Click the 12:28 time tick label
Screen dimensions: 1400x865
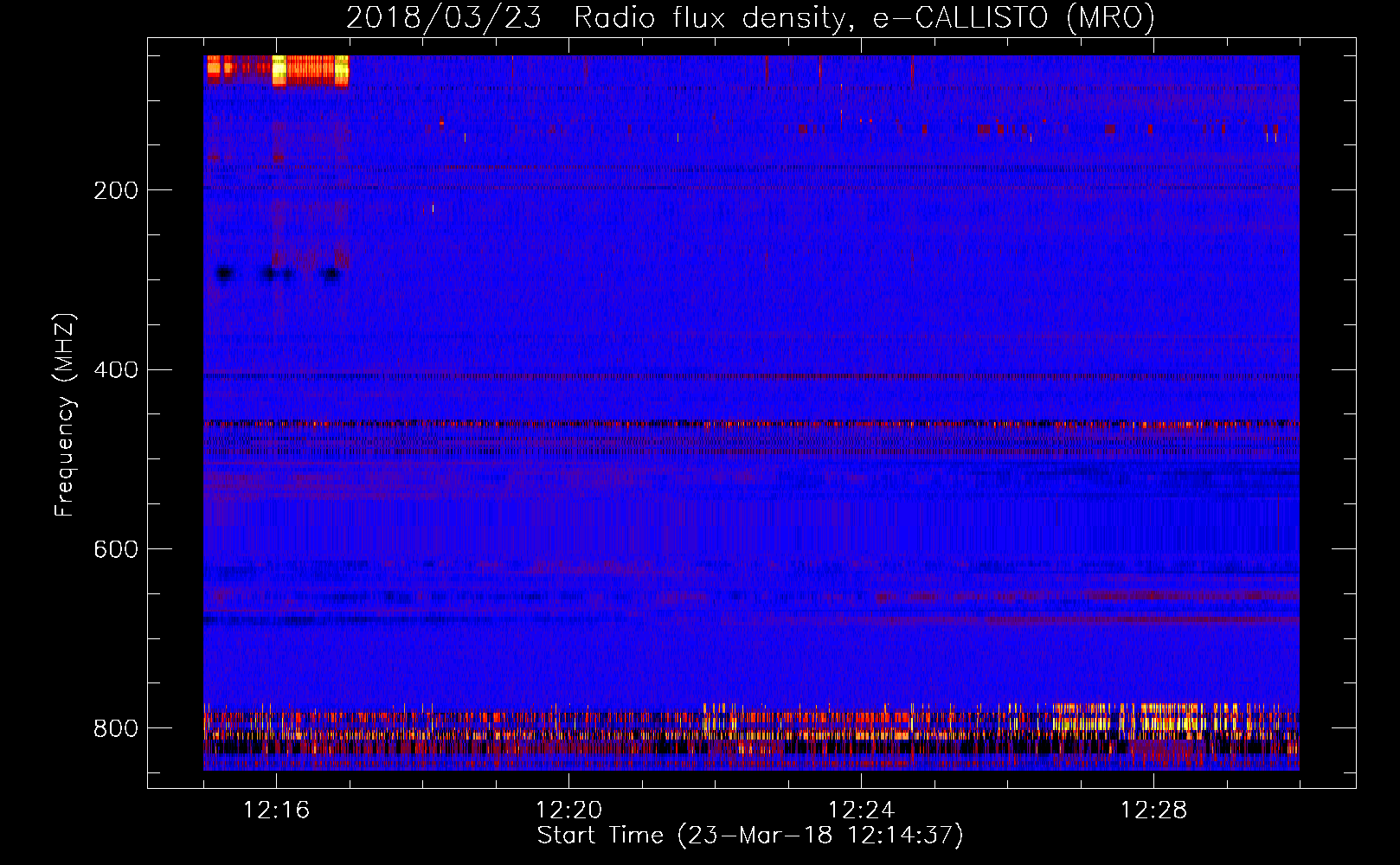coord(1153,811)
